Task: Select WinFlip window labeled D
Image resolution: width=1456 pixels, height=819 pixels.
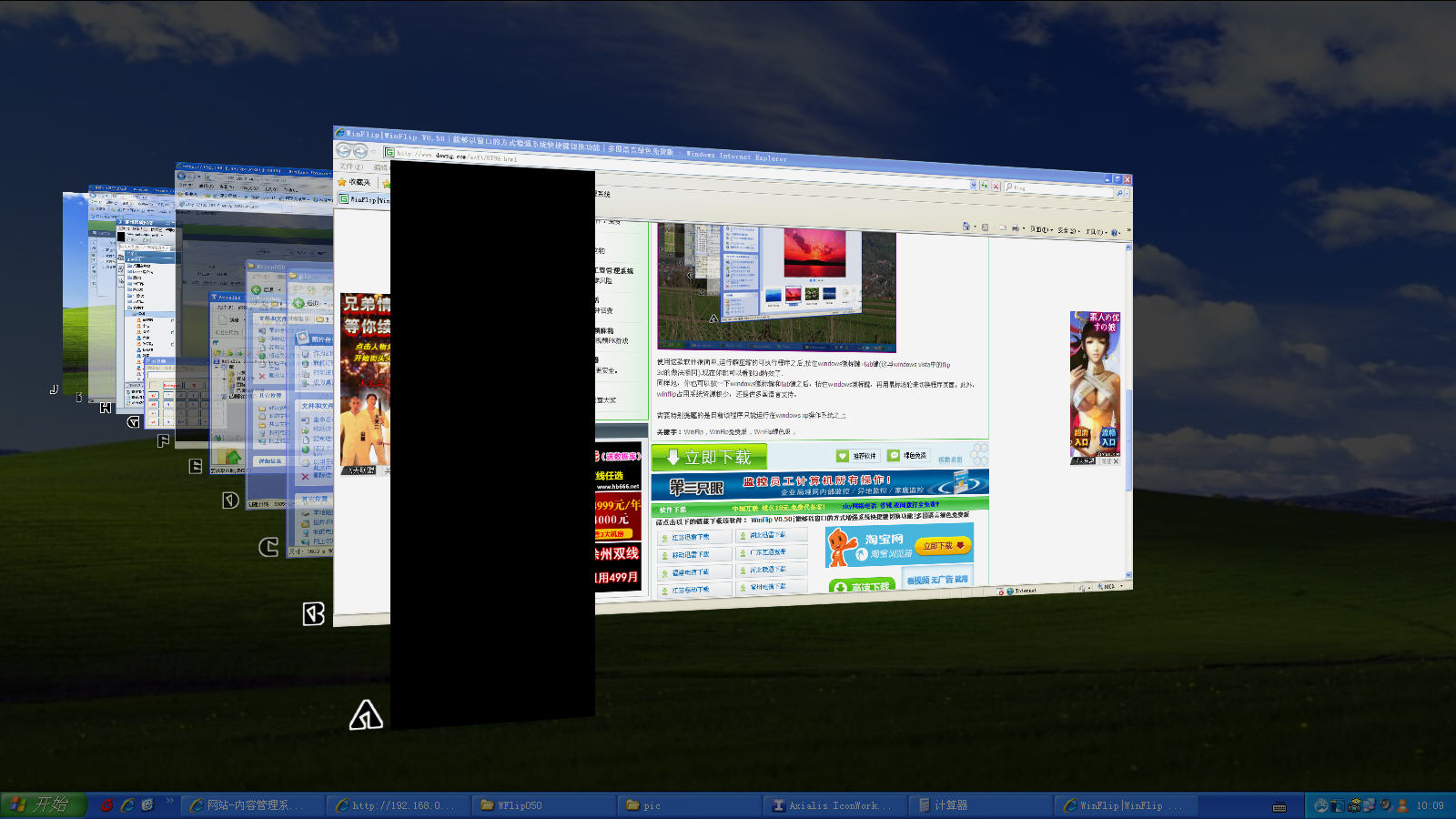Action: tap(230, 500)
